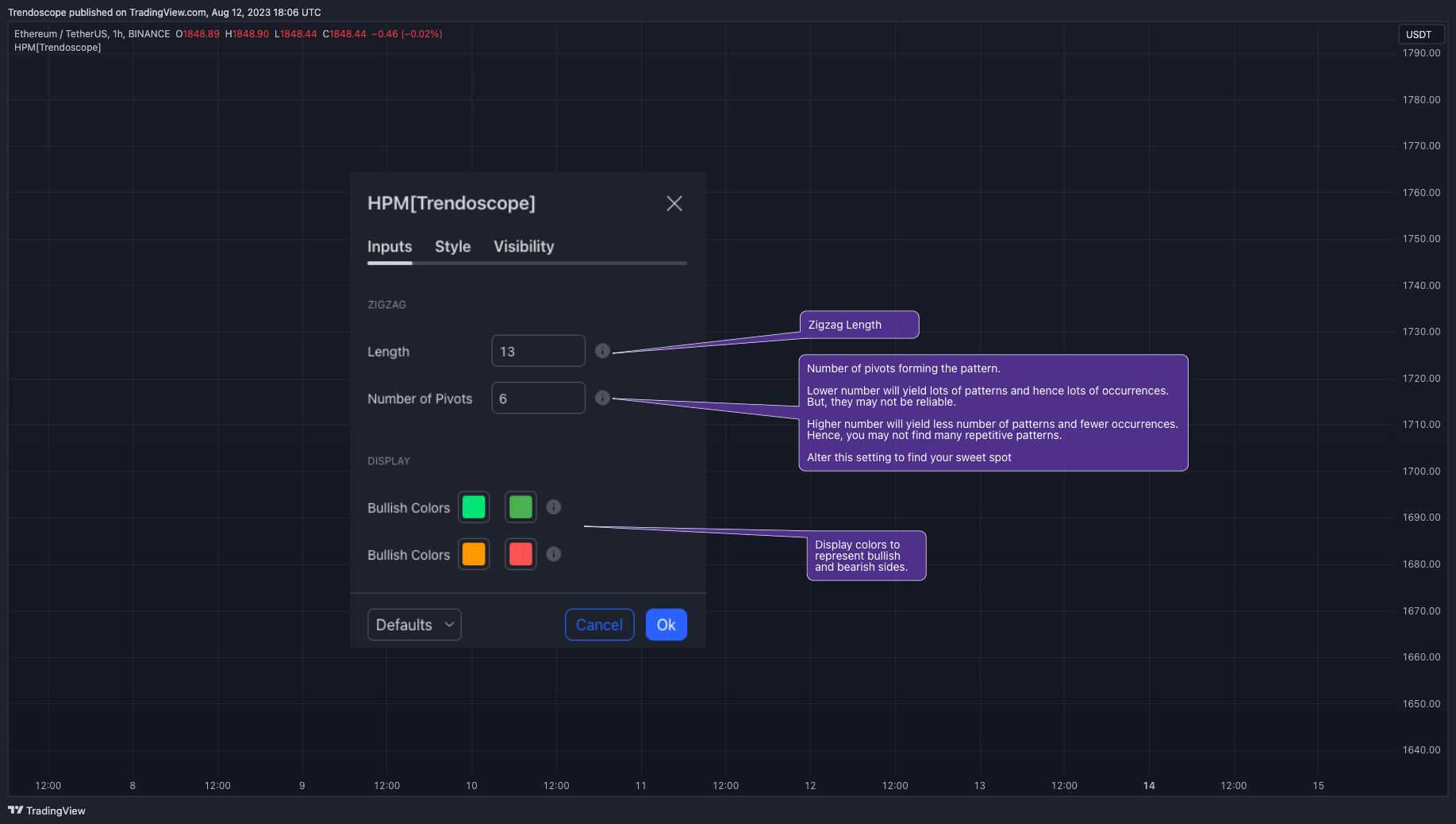
Task: Click the close price value C1848.44
Action: click(344, 34)
